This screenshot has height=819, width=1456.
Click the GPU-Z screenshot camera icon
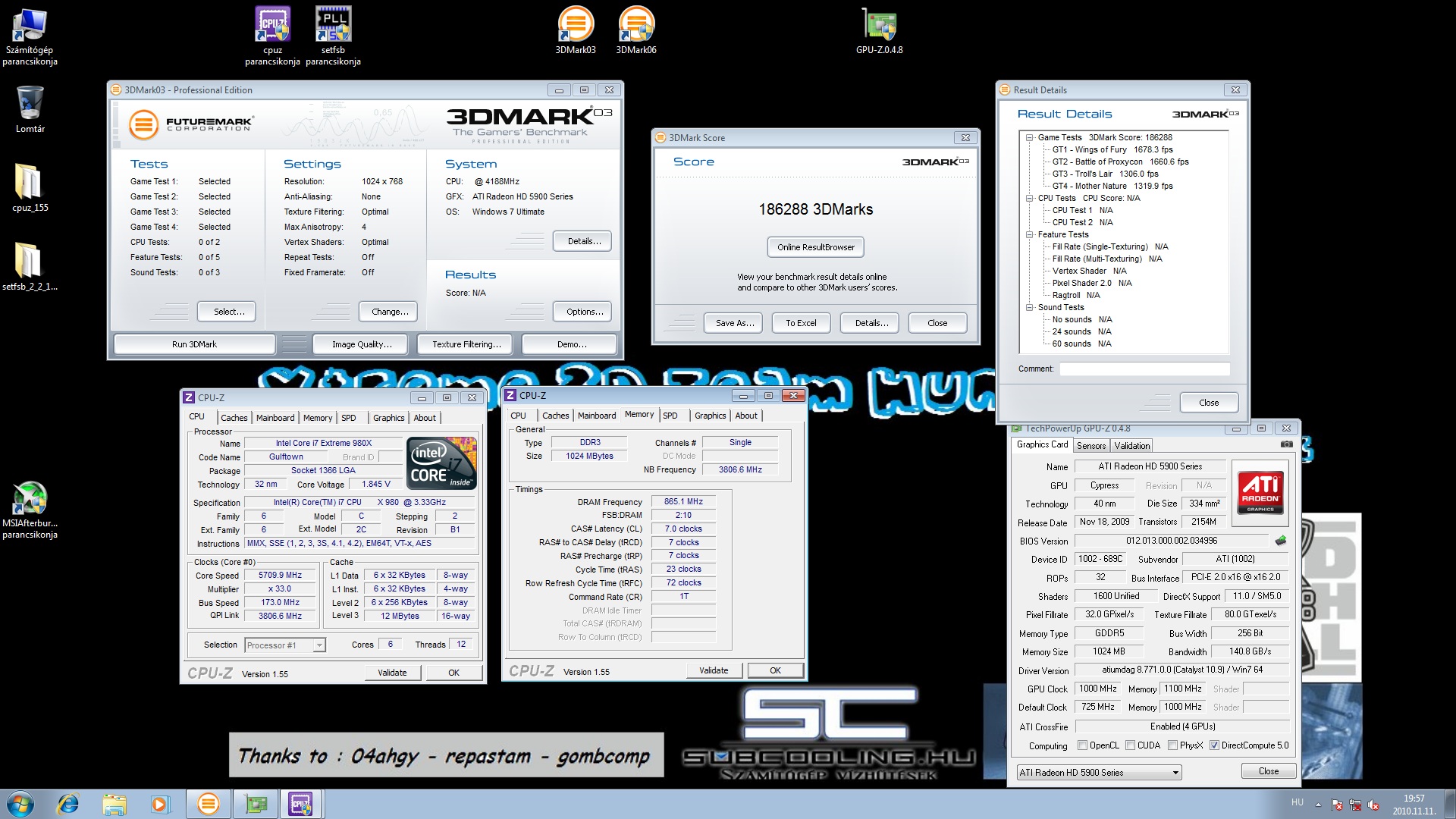coord(1286,444)
